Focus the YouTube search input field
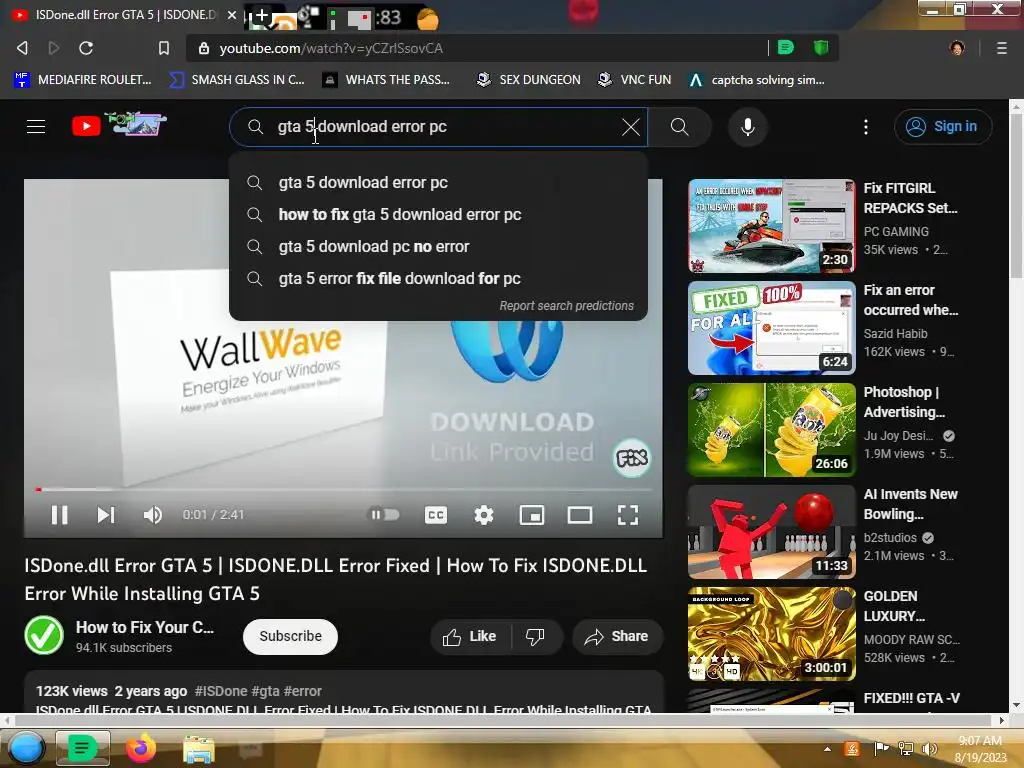This screenshot has height=768, width=1024. click(x=438, y=127)
